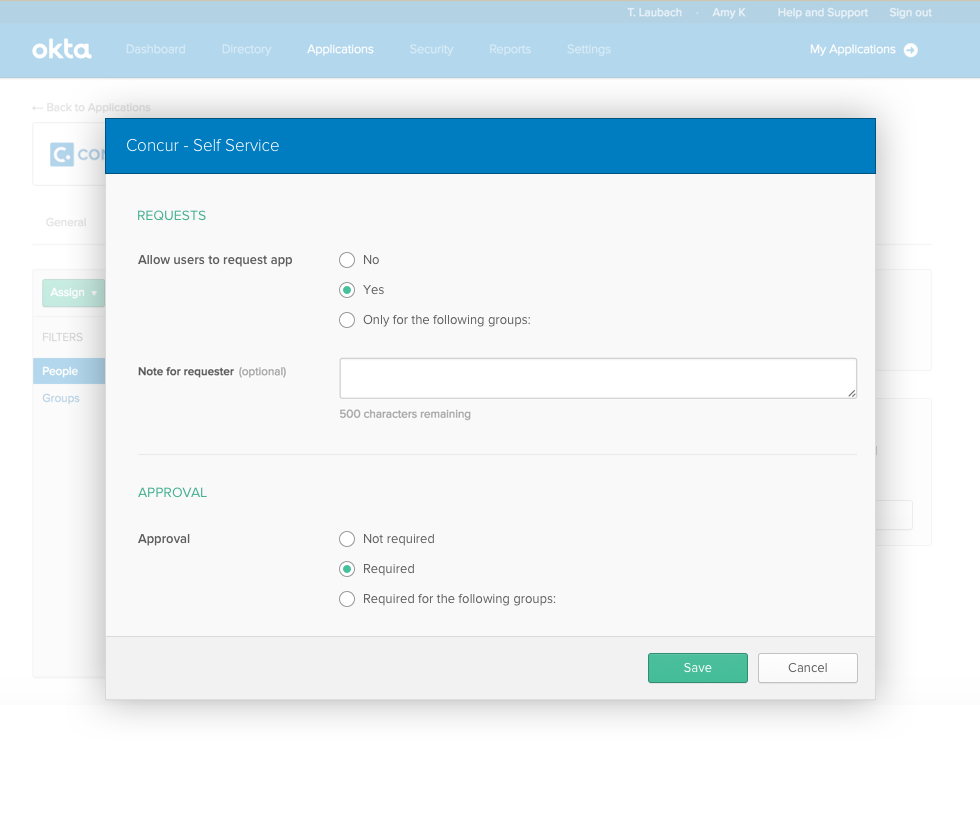The image size is (980, 814).
Task: Open Help and Support
Action: coord(822,12)
